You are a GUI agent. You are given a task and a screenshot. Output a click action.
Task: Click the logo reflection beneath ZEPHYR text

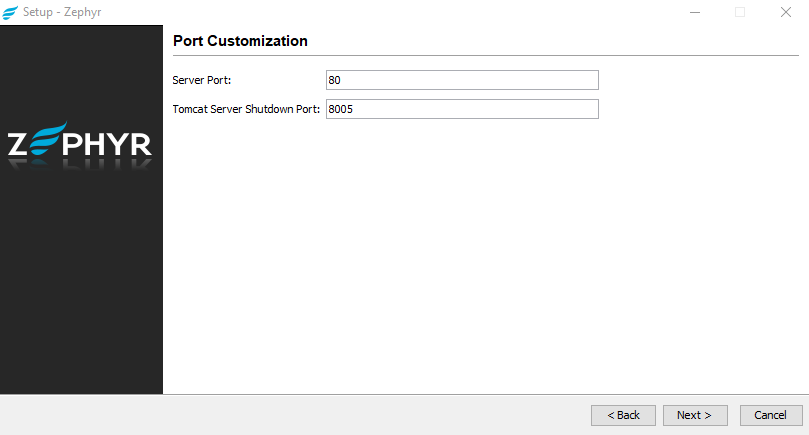point(80,164)
